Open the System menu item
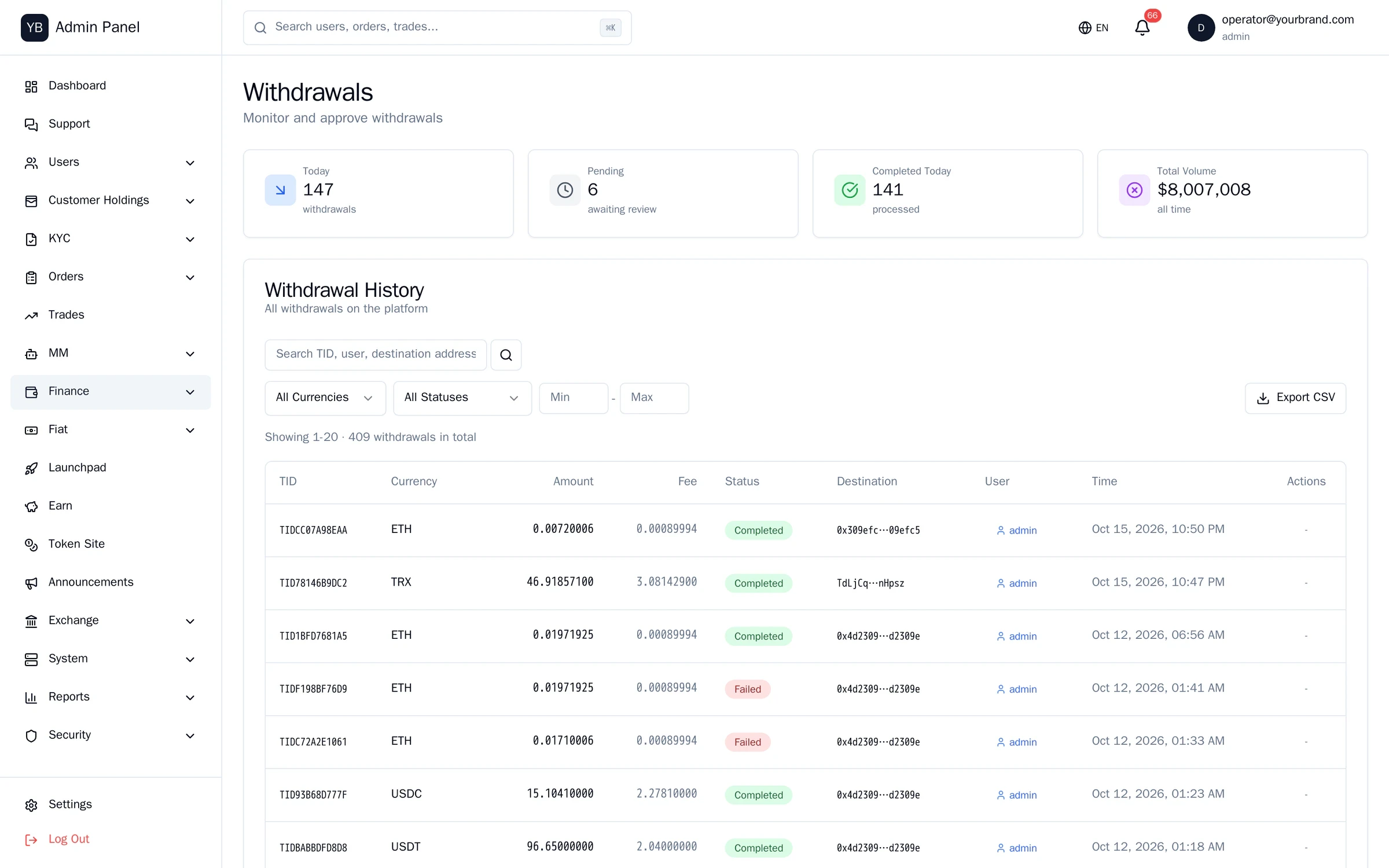Image resolution: width=1389 pixels, height=868 pixels. point(111,659)
